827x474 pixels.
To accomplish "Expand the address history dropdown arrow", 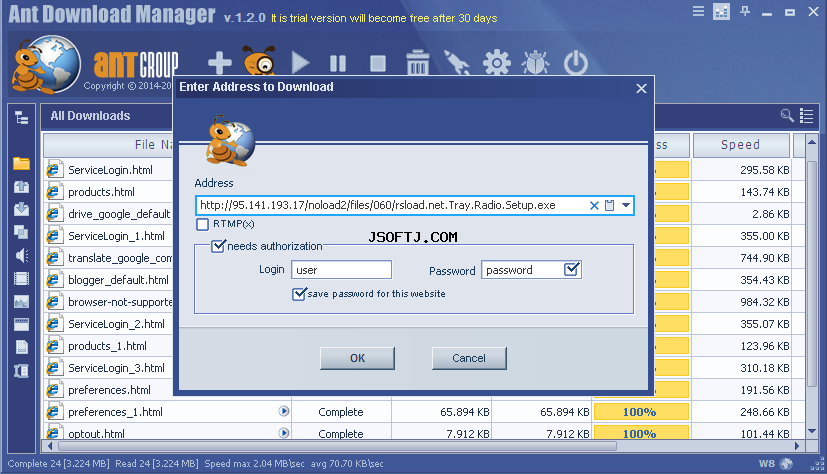I will 626,205.
